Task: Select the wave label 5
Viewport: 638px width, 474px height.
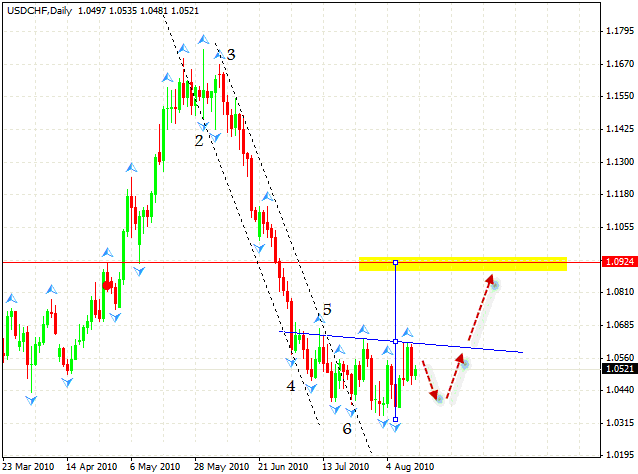Action: click(x=327, y=310)
